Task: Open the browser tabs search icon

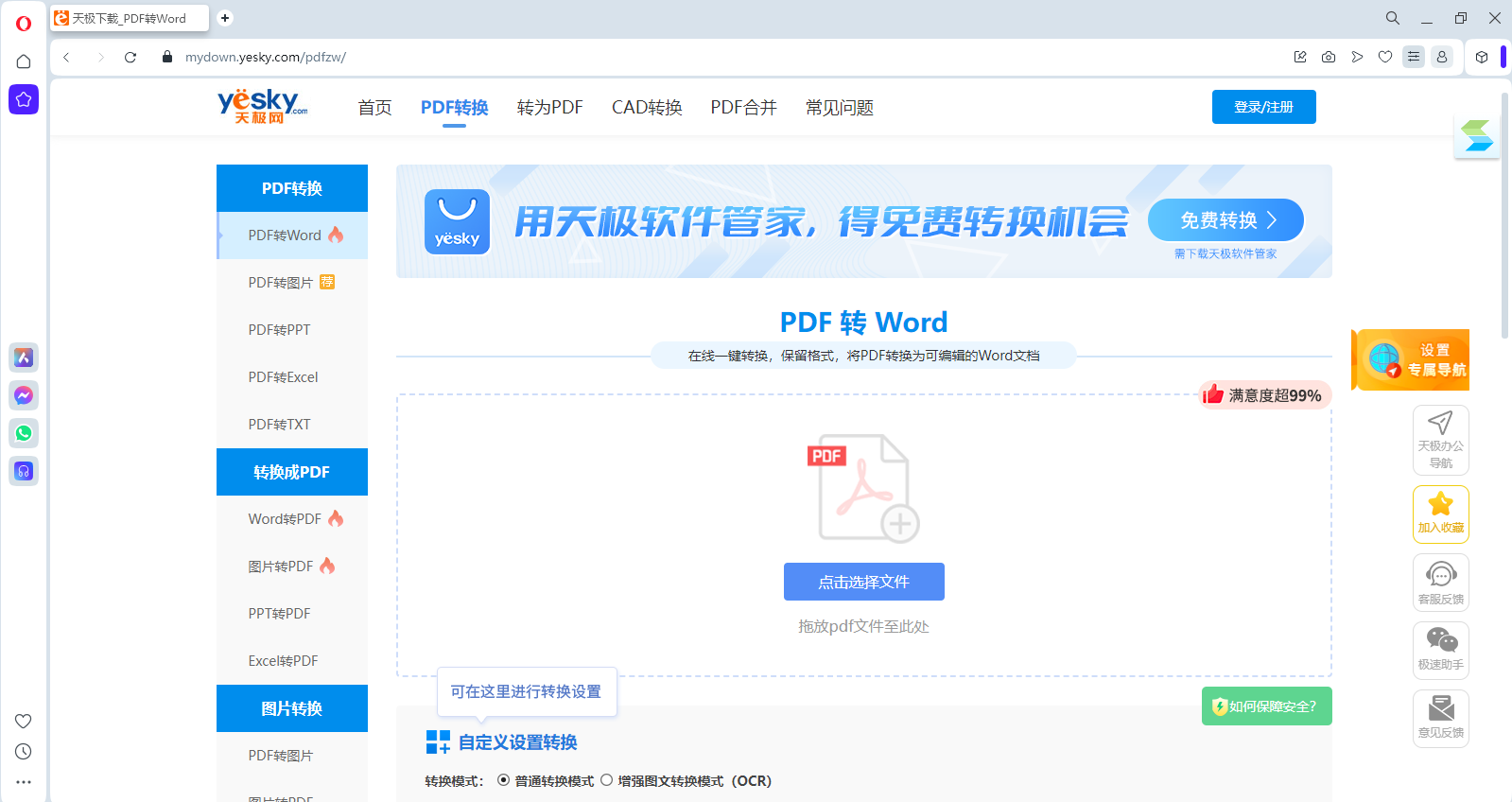Action: pos(1393,18)
